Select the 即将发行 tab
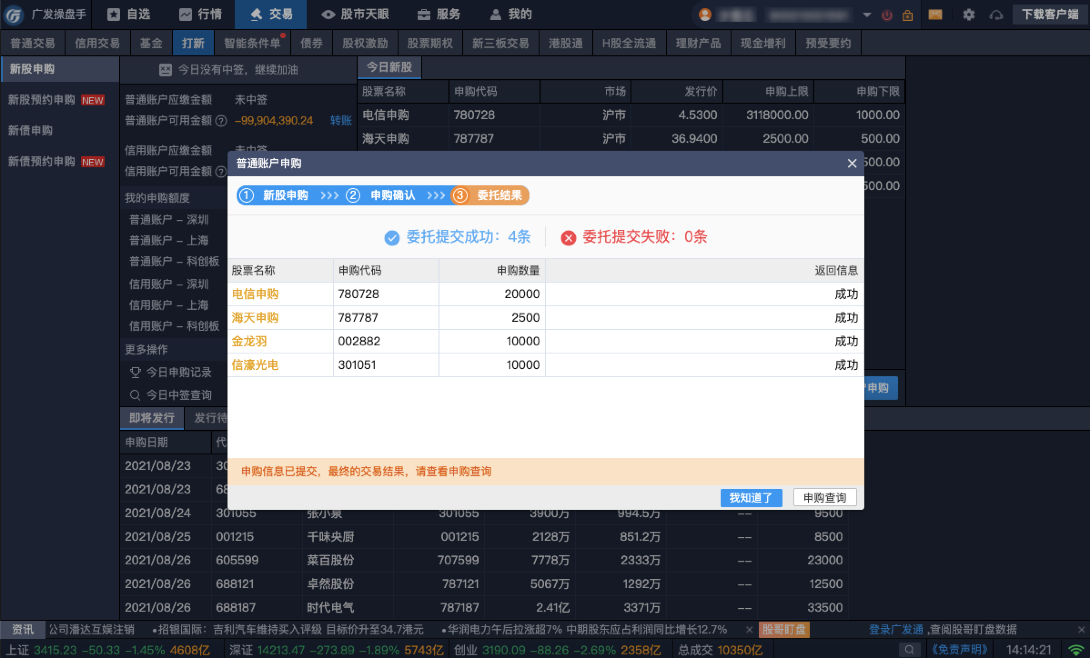Viewport: 1091px width, 658px height. (152, 418)
